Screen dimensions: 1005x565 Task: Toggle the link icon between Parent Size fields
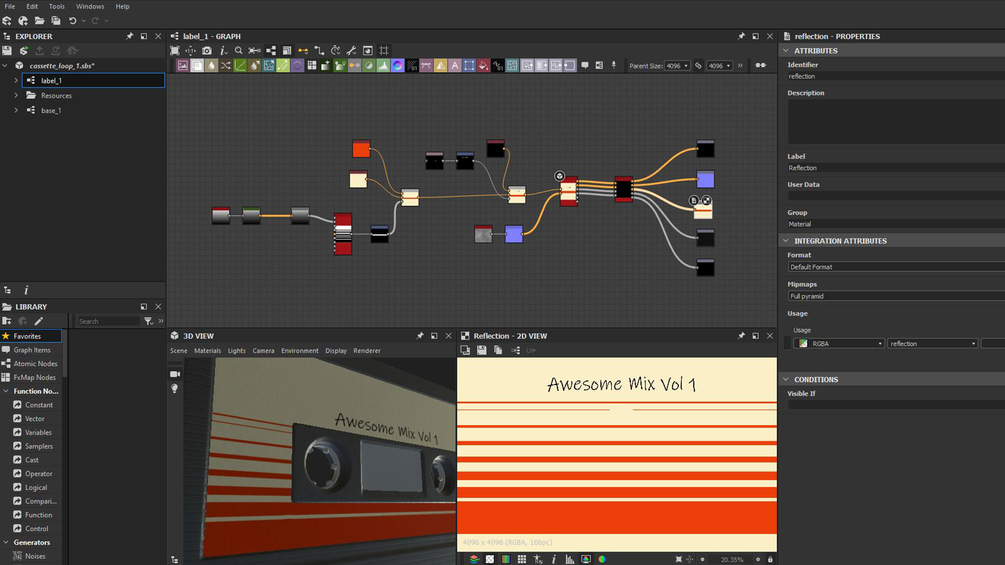click(x=699, y=65)
